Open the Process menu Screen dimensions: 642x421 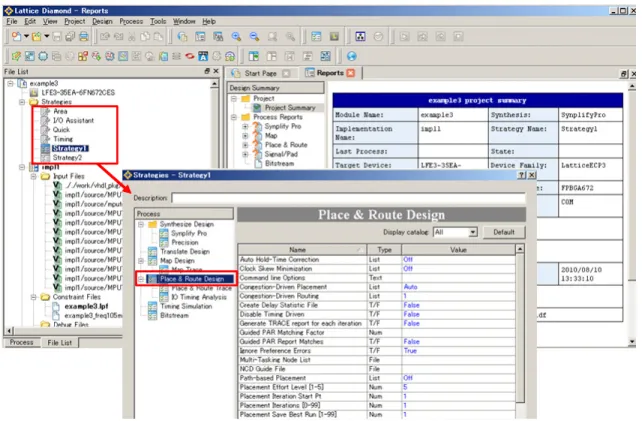131,21
